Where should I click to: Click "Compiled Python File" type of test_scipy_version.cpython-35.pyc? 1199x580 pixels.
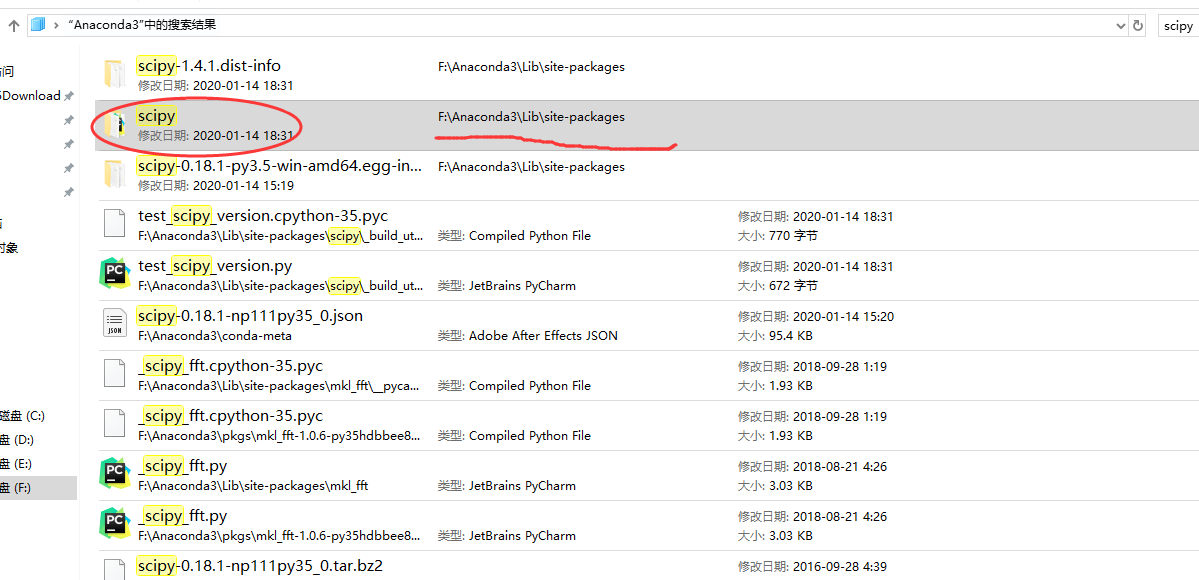[x=530, y=236]
